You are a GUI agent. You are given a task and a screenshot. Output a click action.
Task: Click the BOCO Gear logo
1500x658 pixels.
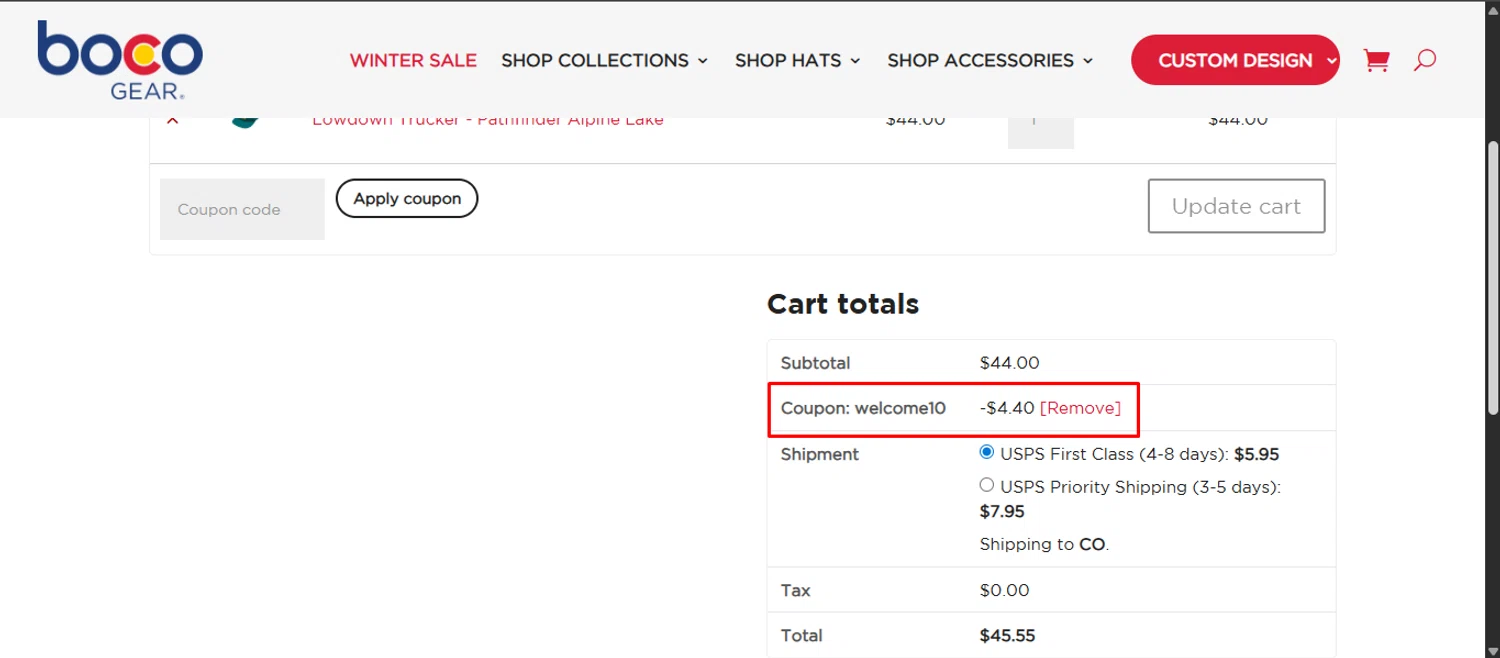point(120,60)
